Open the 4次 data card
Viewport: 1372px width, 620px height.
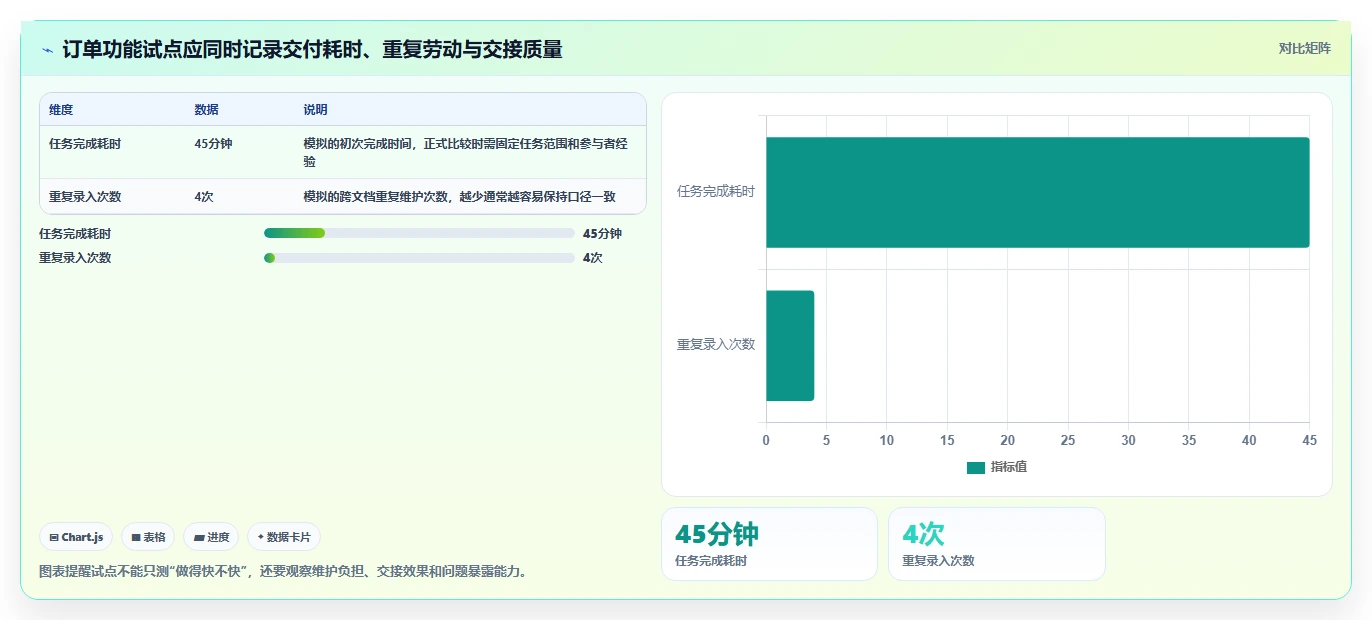pyautogui.click(x=996, y=544)
